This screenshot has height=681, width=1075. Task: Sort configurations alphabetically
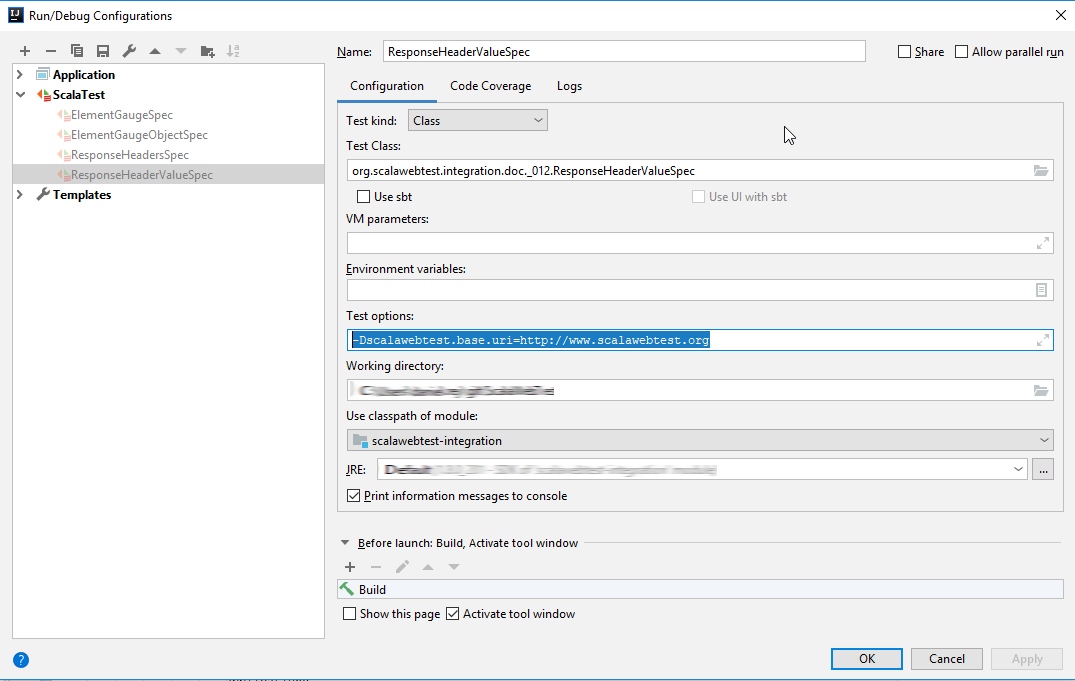pos(233,51)
